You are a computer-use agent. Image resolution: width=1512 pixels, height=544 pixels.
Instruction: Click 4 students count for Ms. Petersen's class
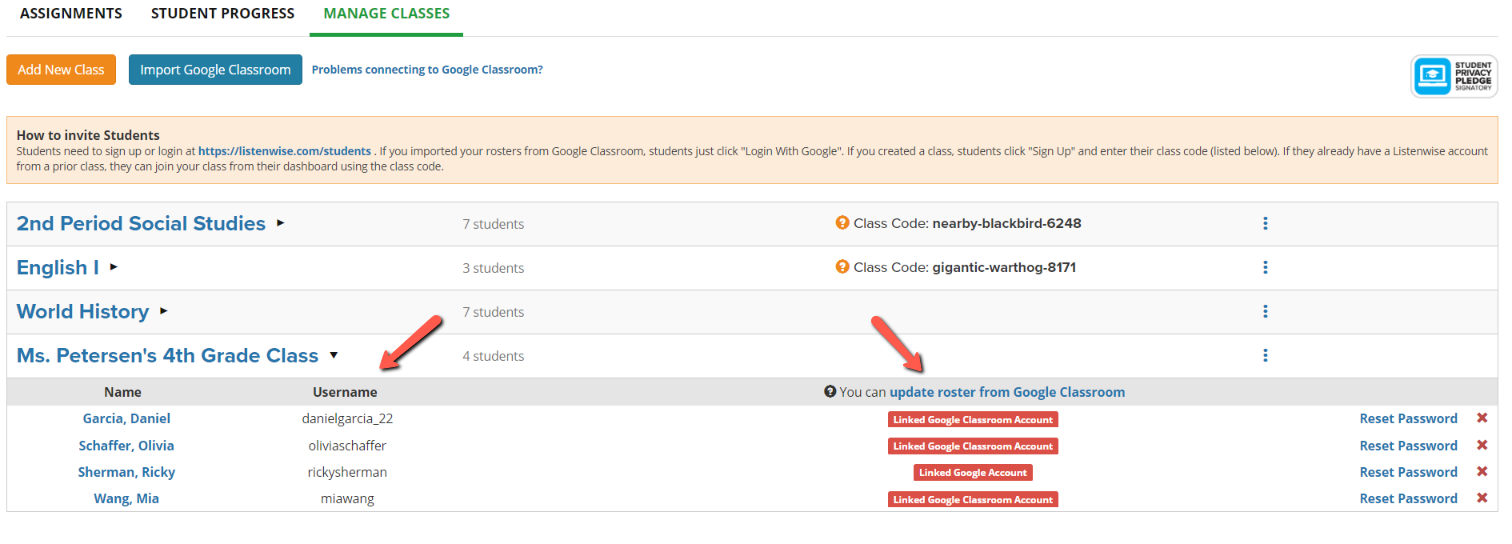(x=493, y=356)
